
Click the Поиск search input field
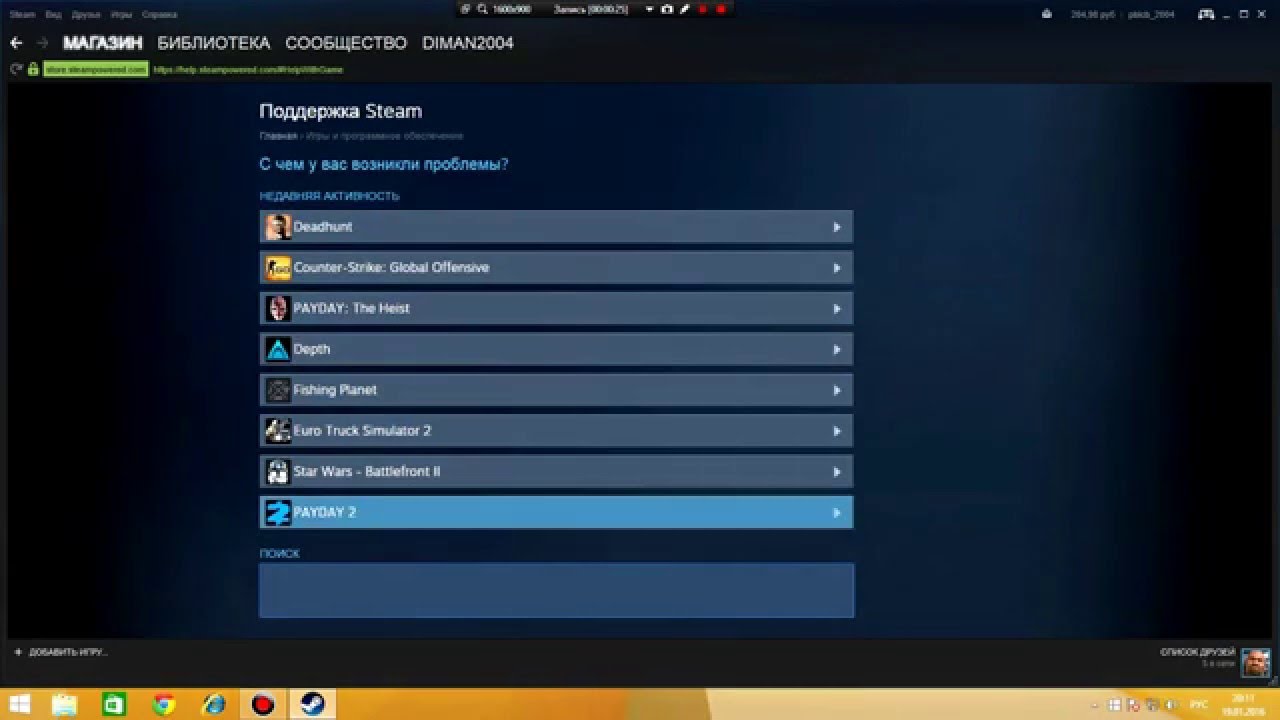coord(556,590)
